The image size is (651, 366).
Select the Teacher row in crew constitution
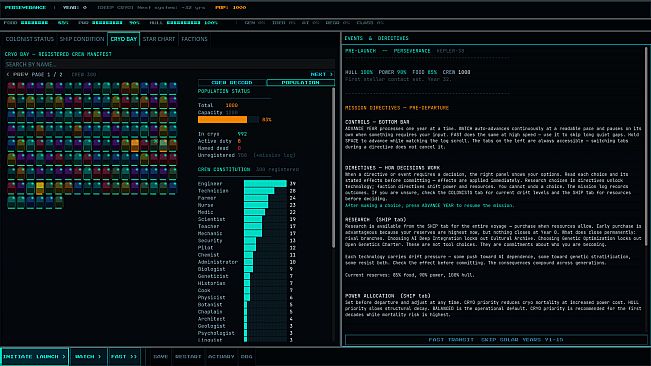pos(247,226)
